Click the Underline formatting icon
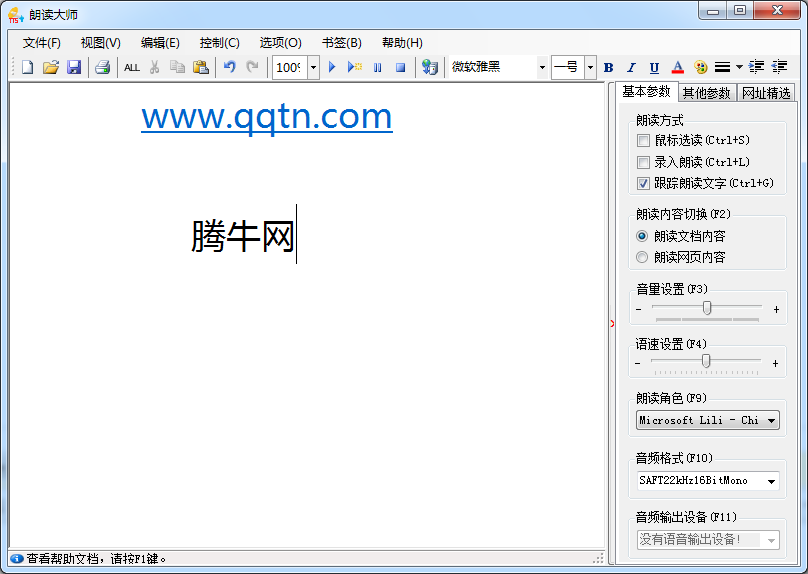 click(654, 67)
